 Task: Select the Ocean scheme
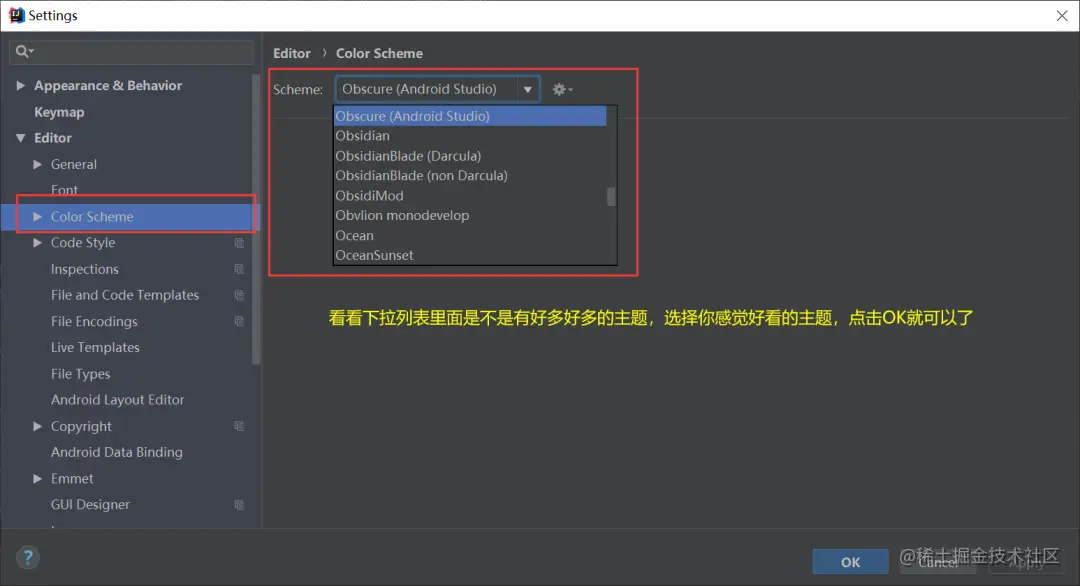coord(470,236)
